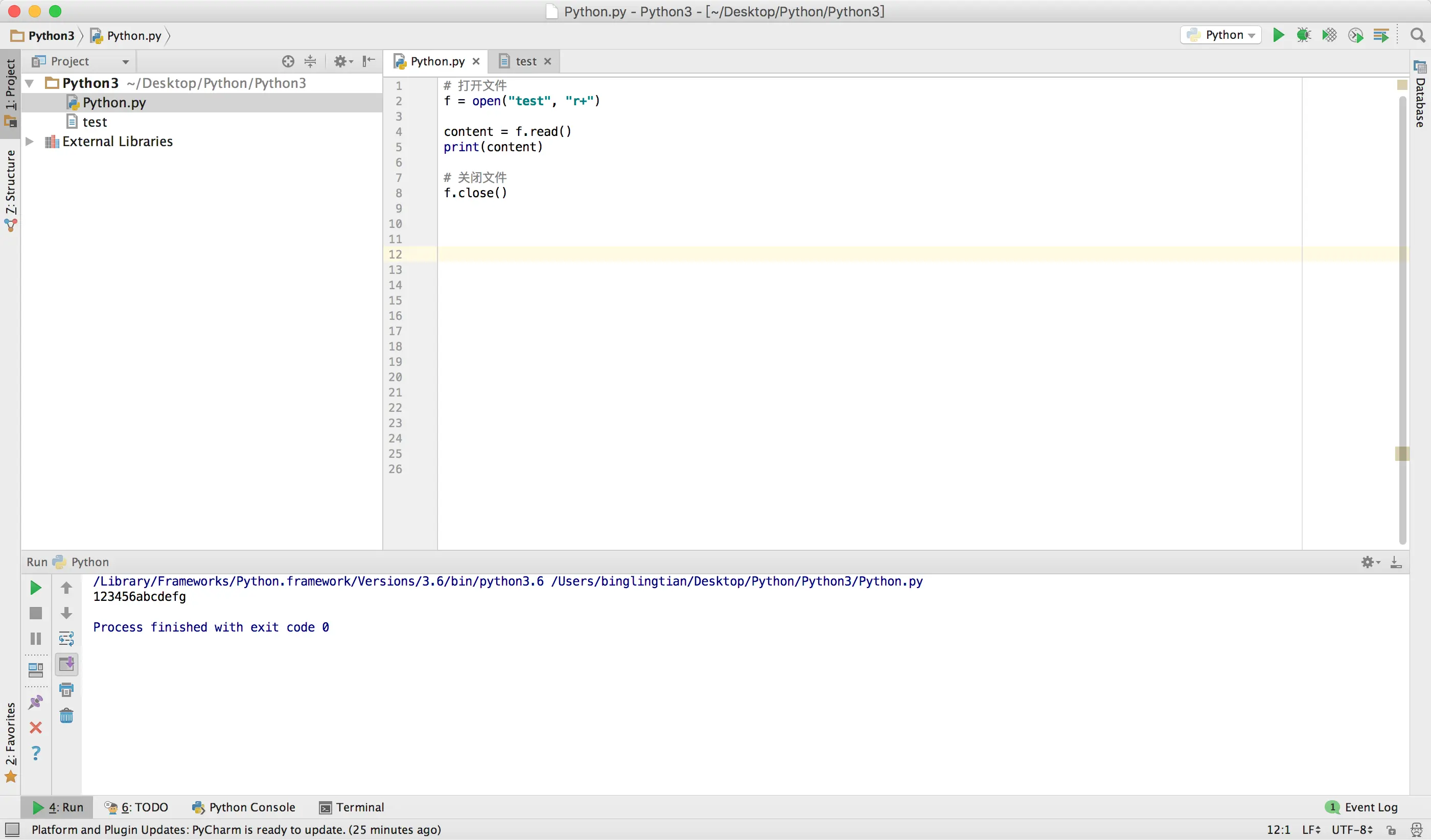Viewport: 1431px width, 840px height.
Task: Click the UTF-8 encoding selector
Action: [1352, 830]
